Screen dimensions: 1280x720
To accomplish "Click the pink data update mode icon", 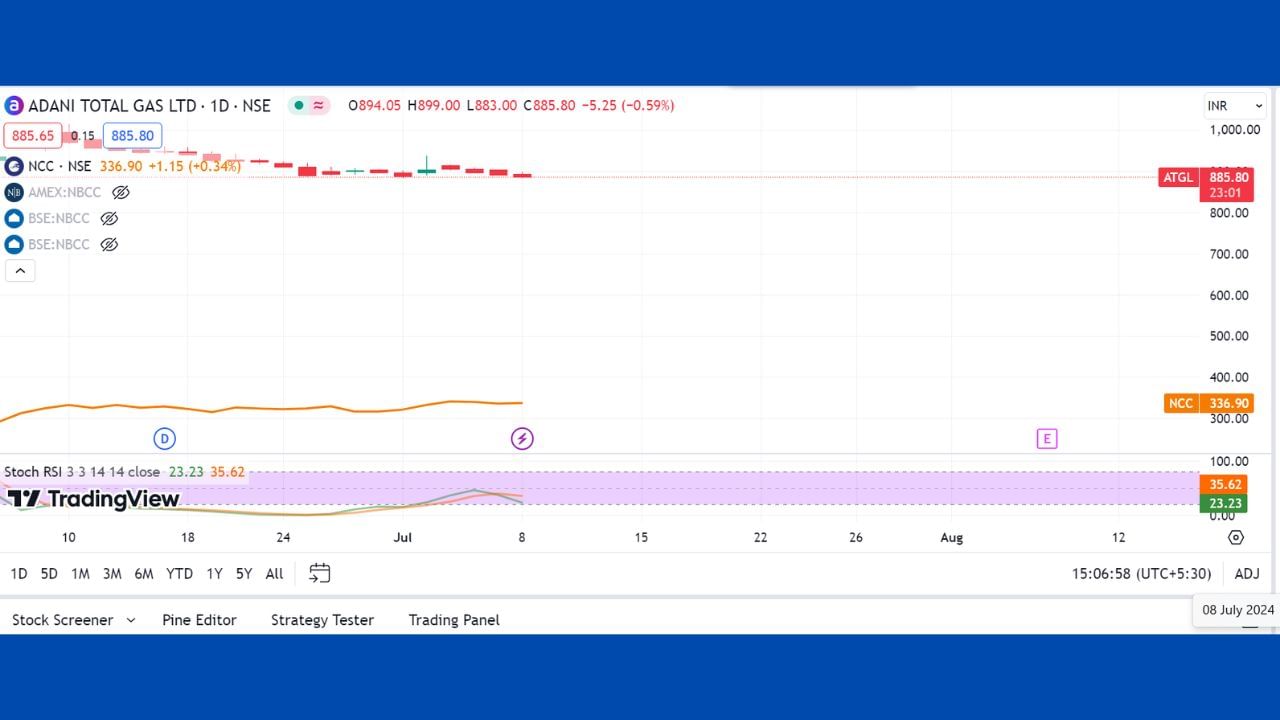I will [319, 105].
